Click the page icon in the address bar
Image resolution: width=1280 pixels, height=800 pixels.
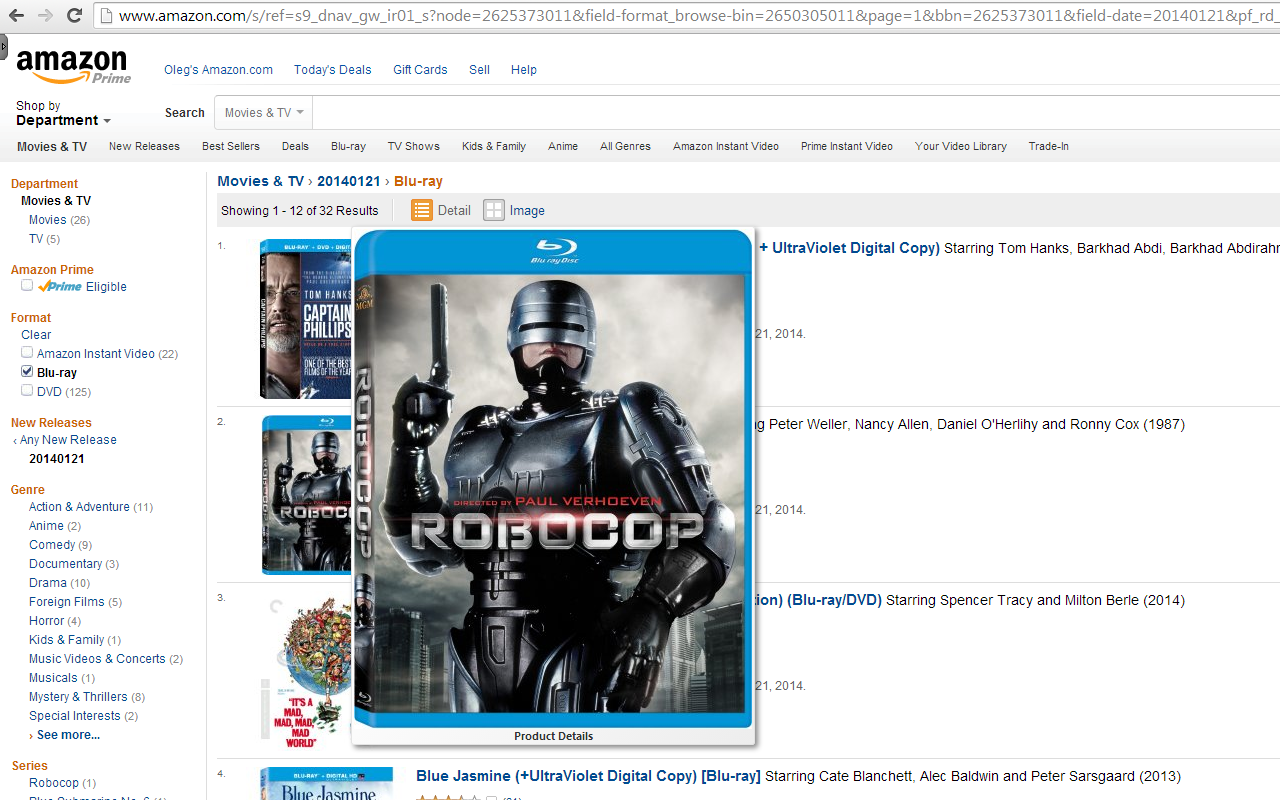tap(104, 15)
